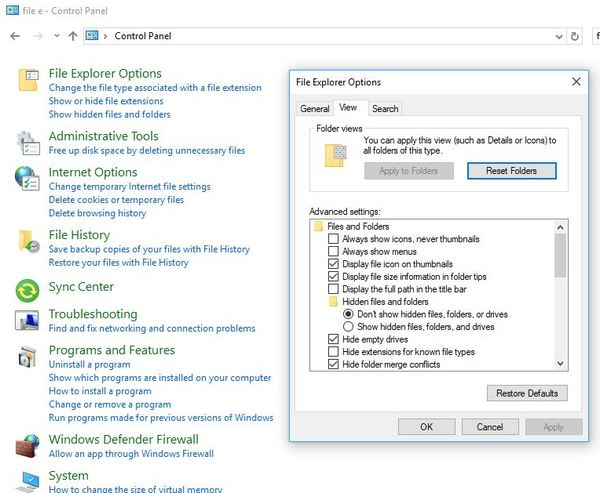Click Cancel in File Explorer Options
Image resolution: width=600 pixels, height=493 pixels.
click(490, 427)
